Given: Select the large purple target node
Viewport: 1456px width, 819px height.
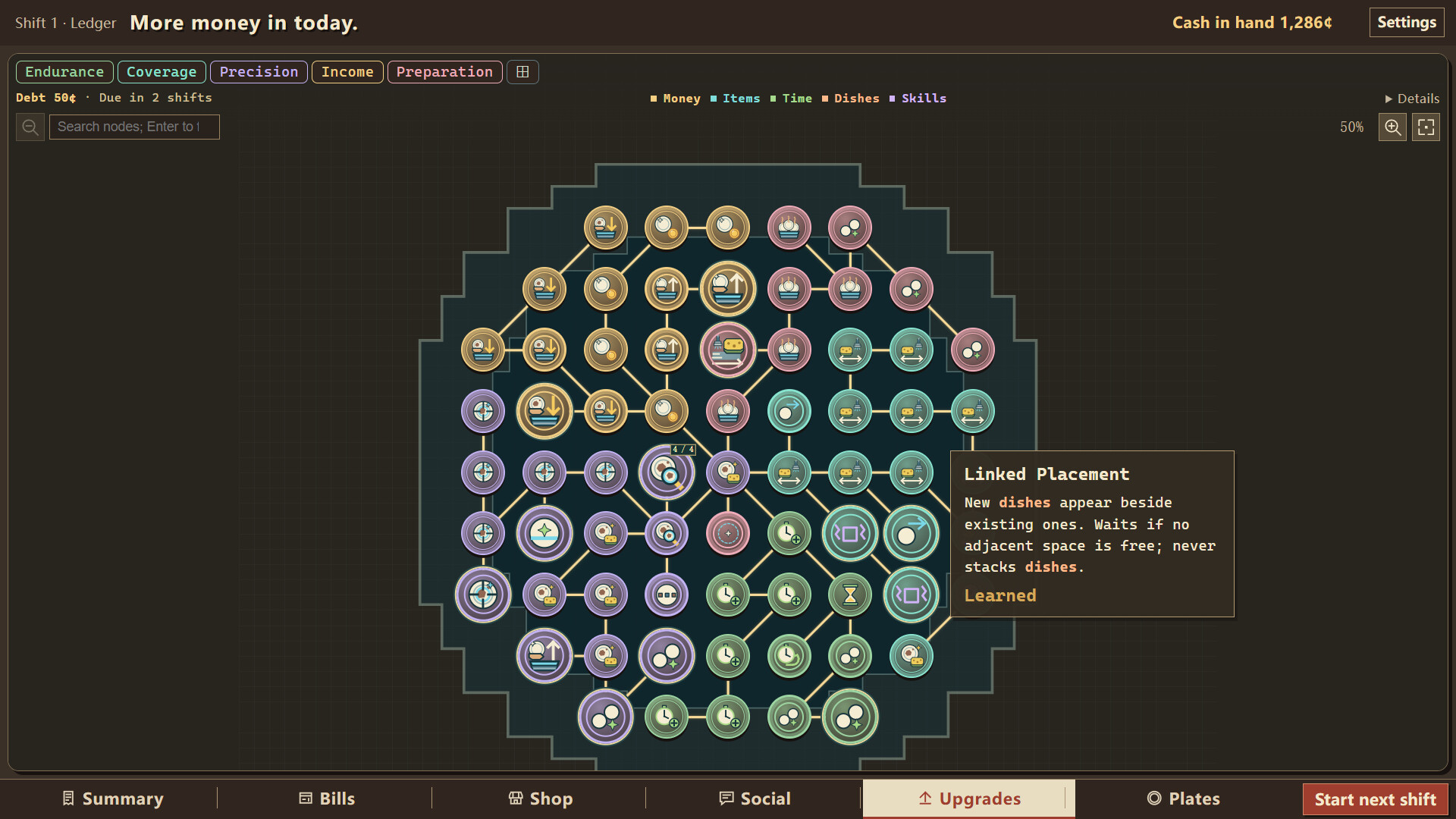Looking at the screenshot, I should tap(483, 595).
